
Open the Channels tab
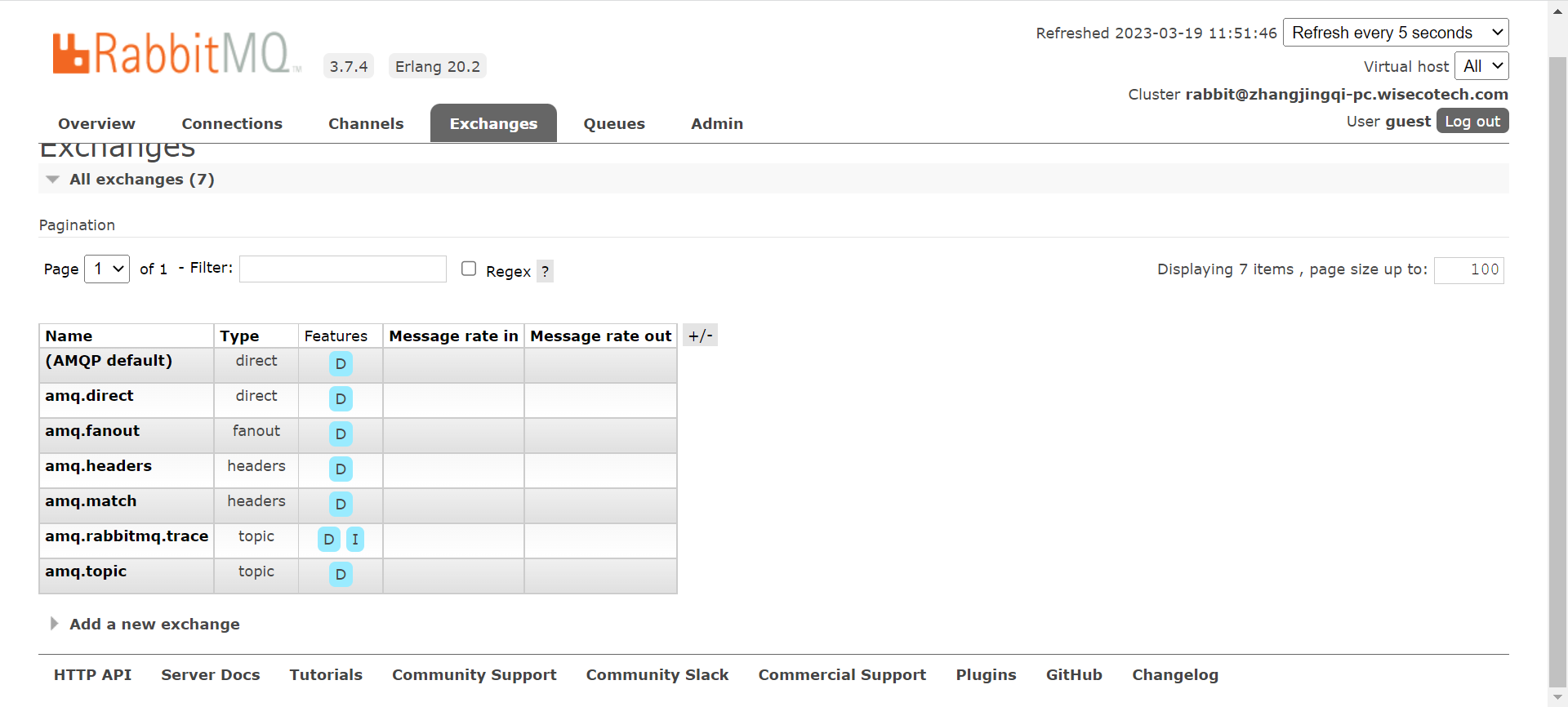[366, 123]
